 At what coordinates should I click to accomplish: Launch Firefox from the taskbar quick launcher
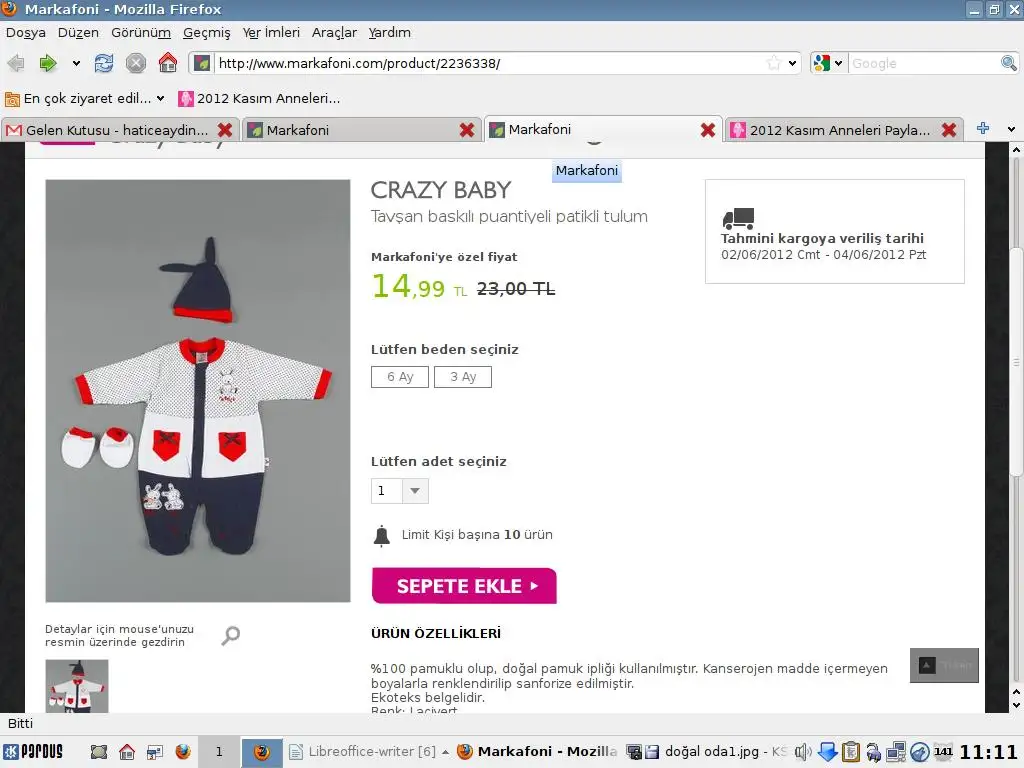pyautogui.click(x=183, y=752)
